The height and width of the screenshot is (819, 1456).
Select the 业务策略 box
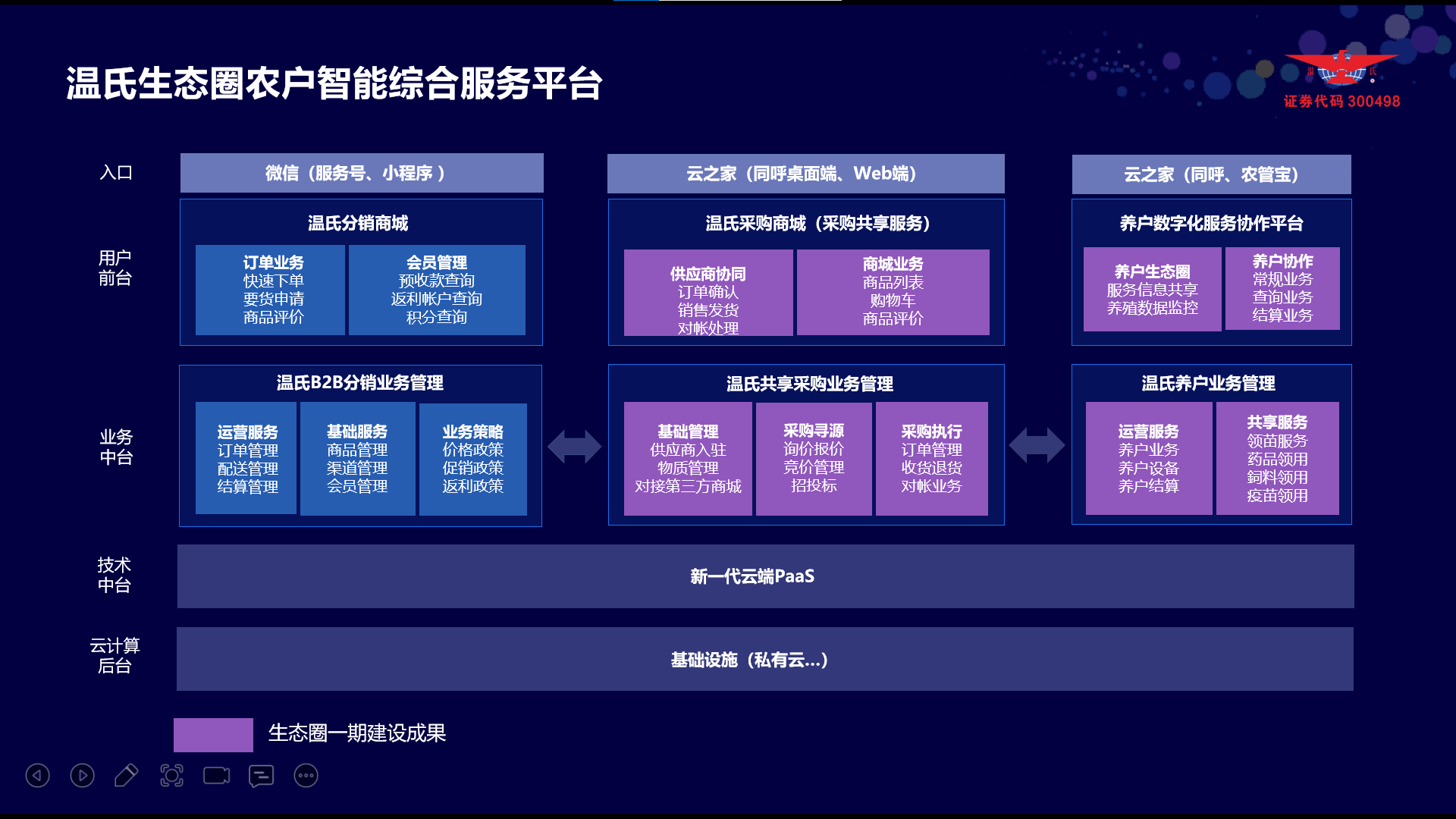[473, 459]
